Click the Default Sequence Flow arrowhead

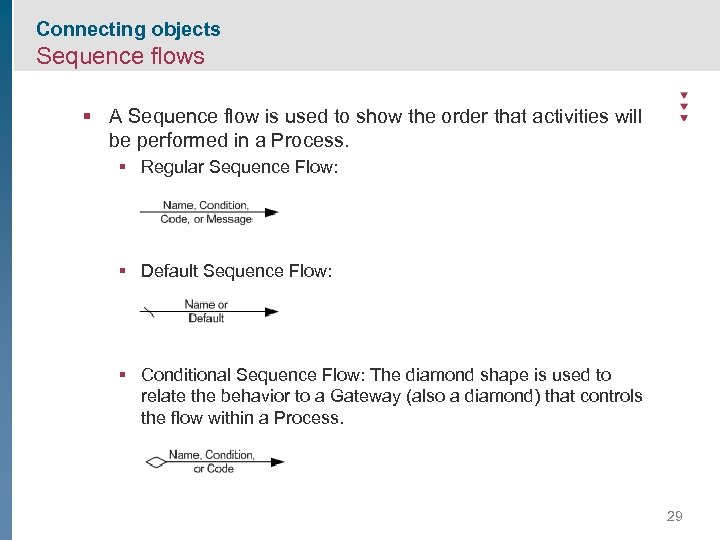coord(271,311)
